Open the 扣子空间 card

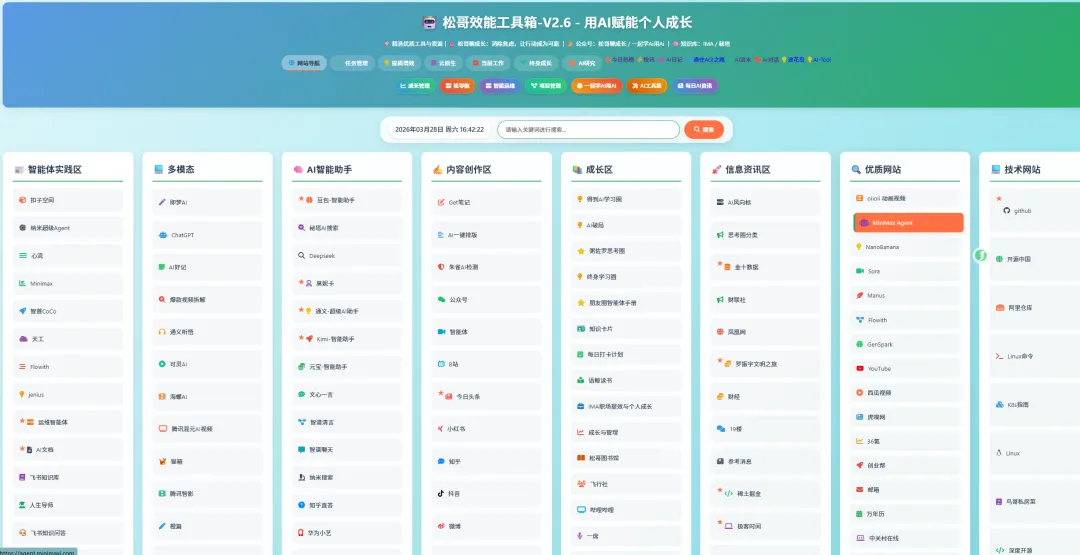68,200
